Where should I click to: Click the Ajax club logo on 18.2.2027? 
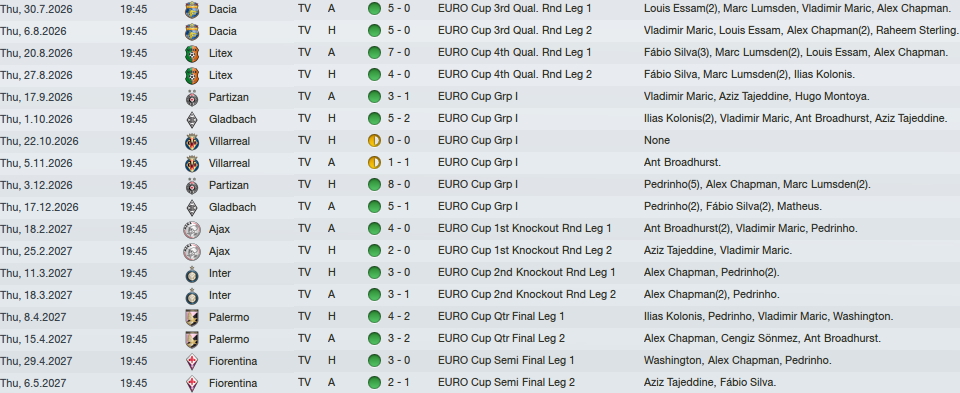point(192,230)
